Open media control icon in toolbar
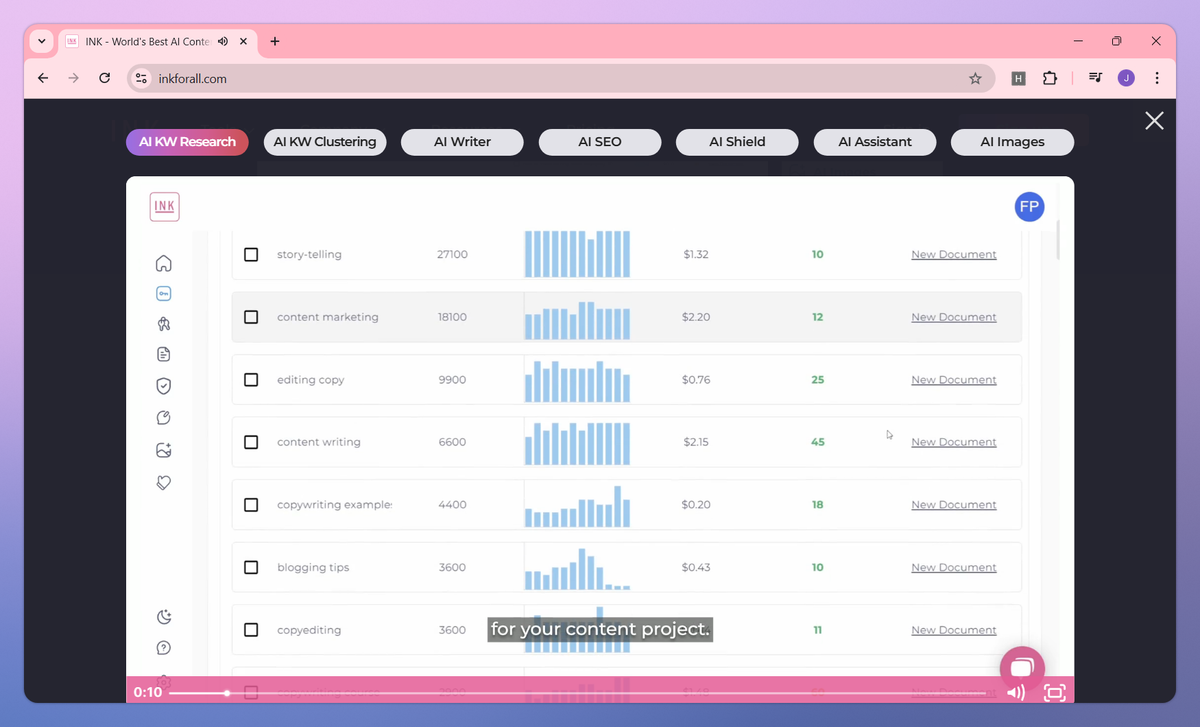Screen dimensions: 1200x727 [x=1095, y=78]
